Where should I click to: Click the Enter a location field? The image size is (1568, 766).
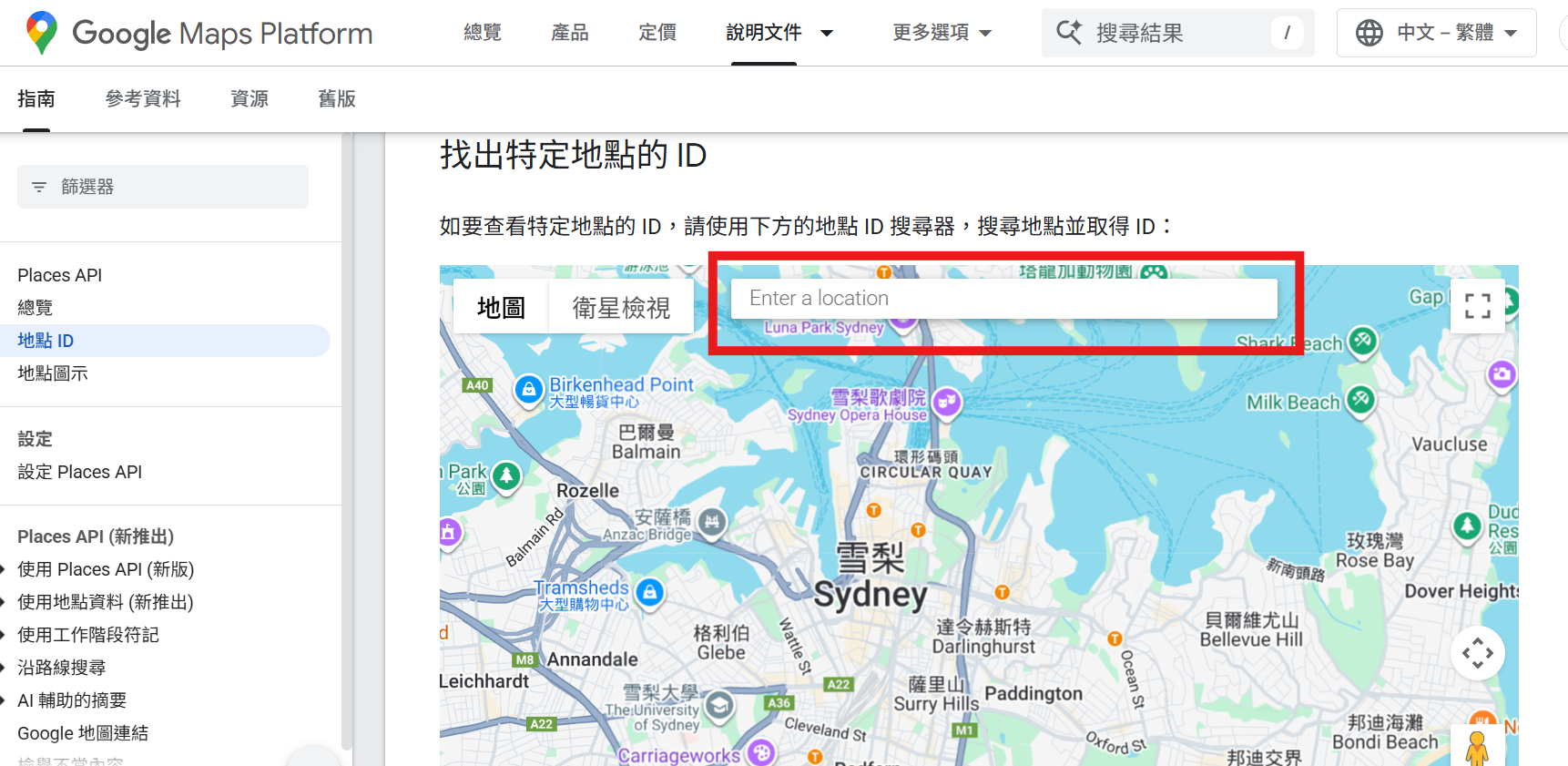pos(1003,299)
